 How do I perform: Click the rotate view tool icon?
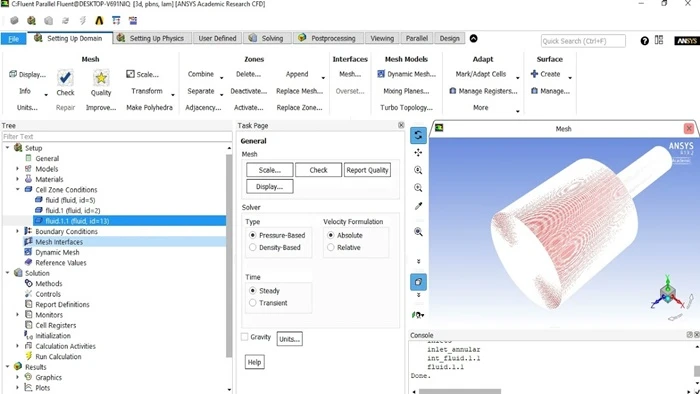pos(418,135)
